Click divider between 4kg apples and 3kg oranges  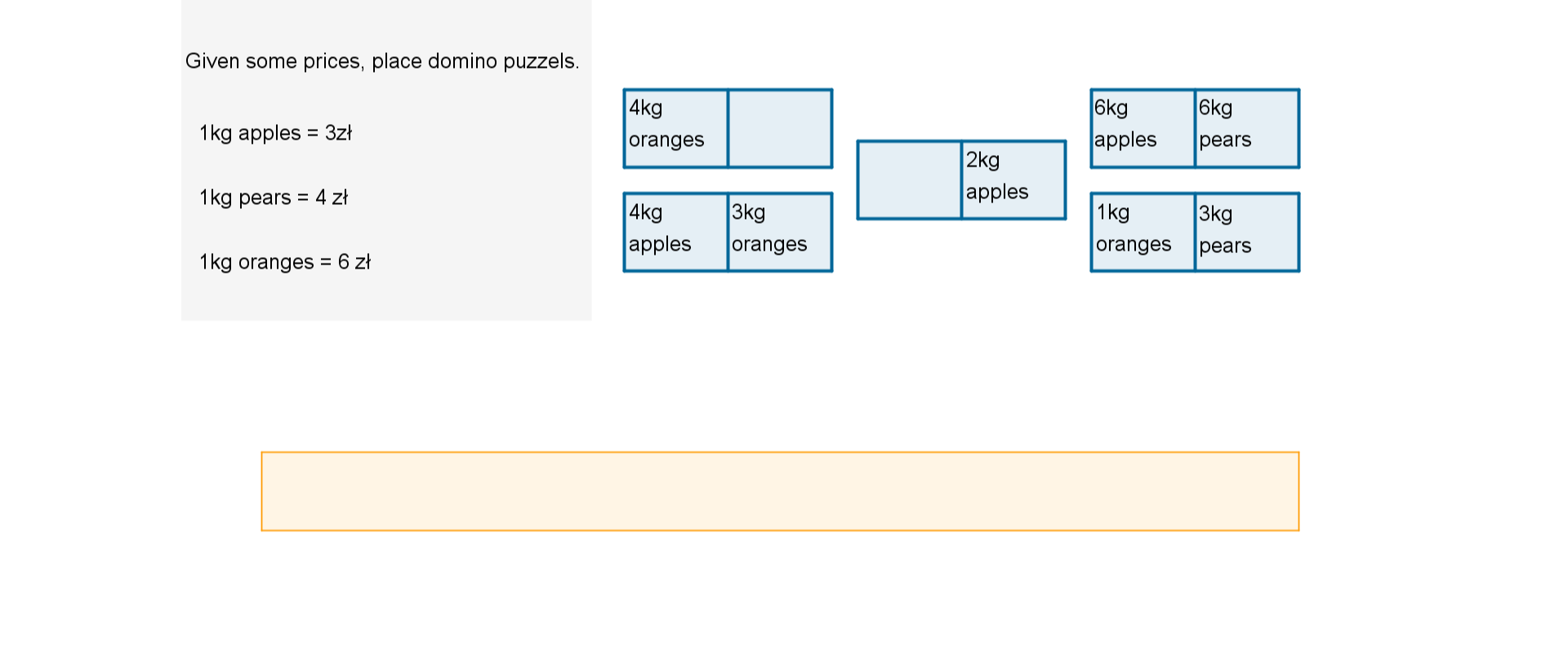coord(728,233)
